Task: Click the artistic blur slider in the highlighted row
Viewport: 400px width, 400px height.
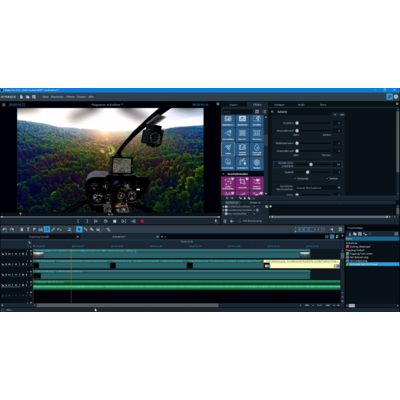Action: (311, 164)
